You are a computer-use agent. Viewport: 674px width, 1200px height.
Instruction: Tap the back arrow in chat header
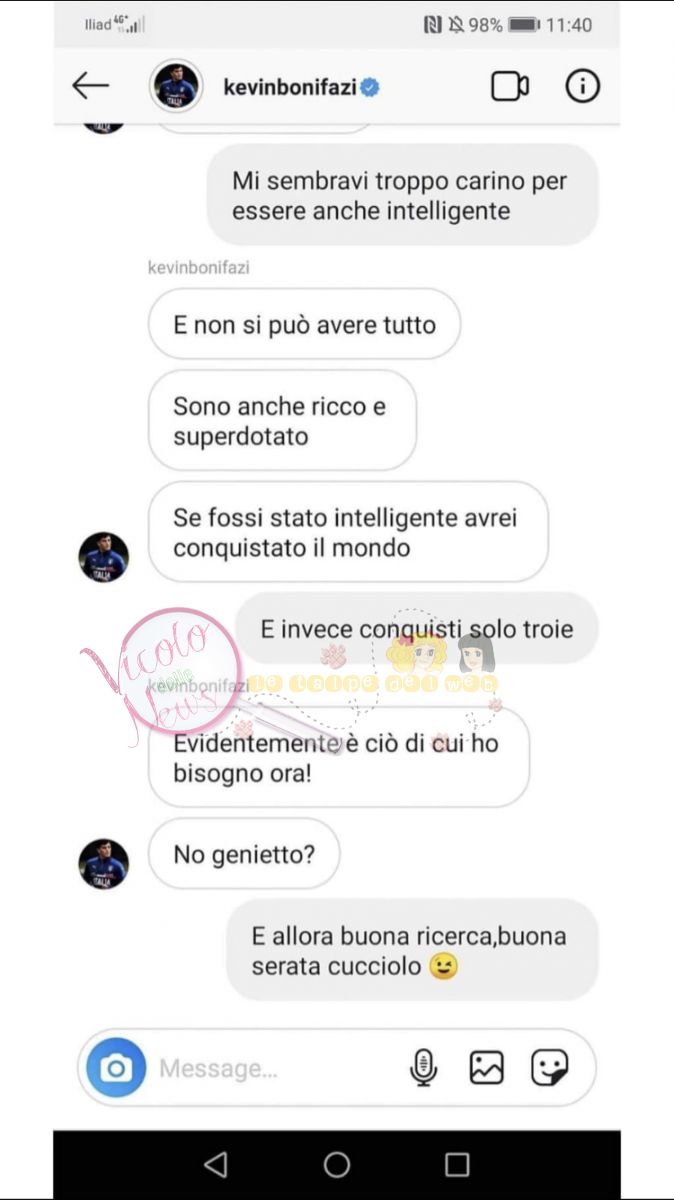90,86
